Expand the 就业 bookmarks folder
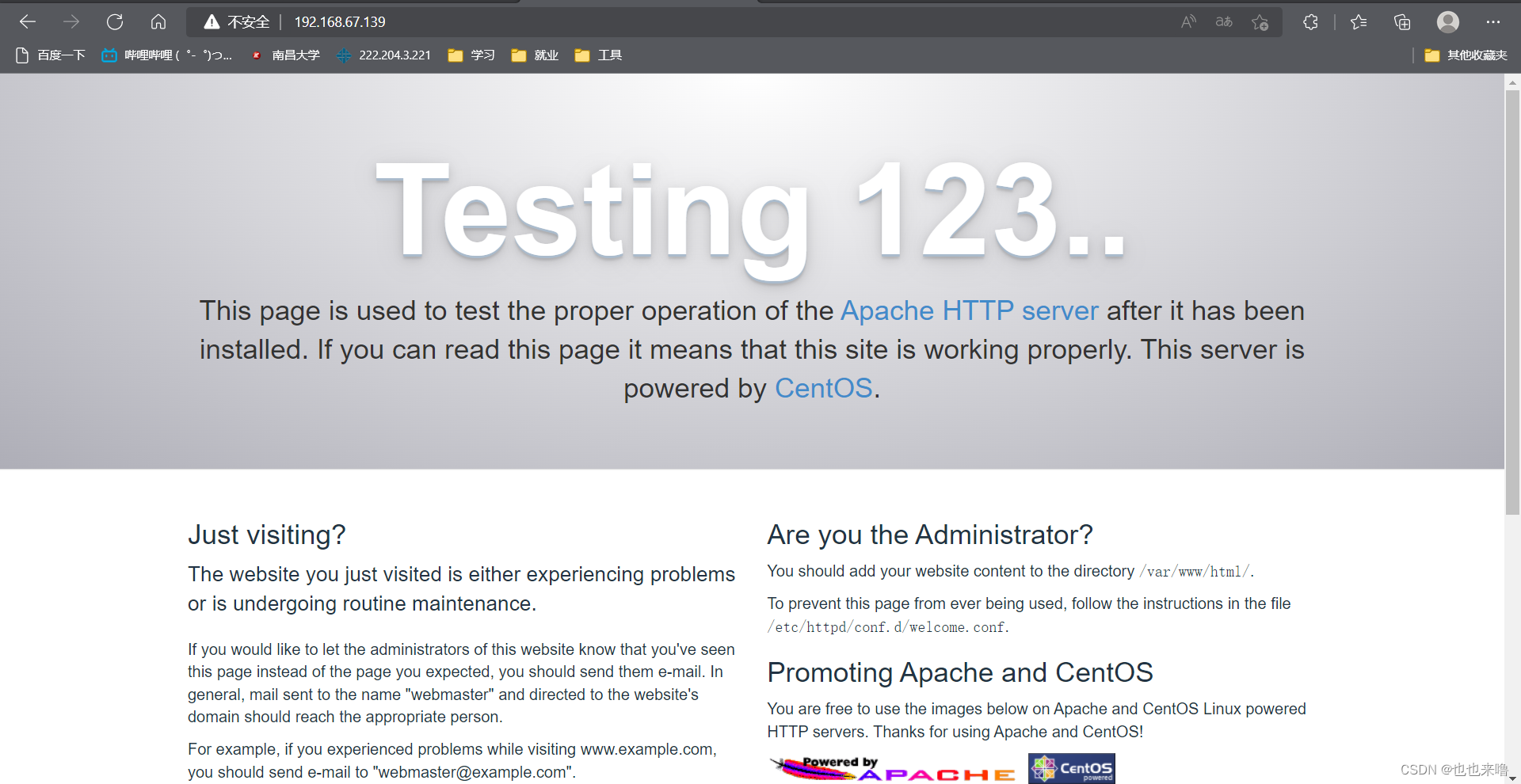Screen dimensions: 1521x784 point(535,55)
